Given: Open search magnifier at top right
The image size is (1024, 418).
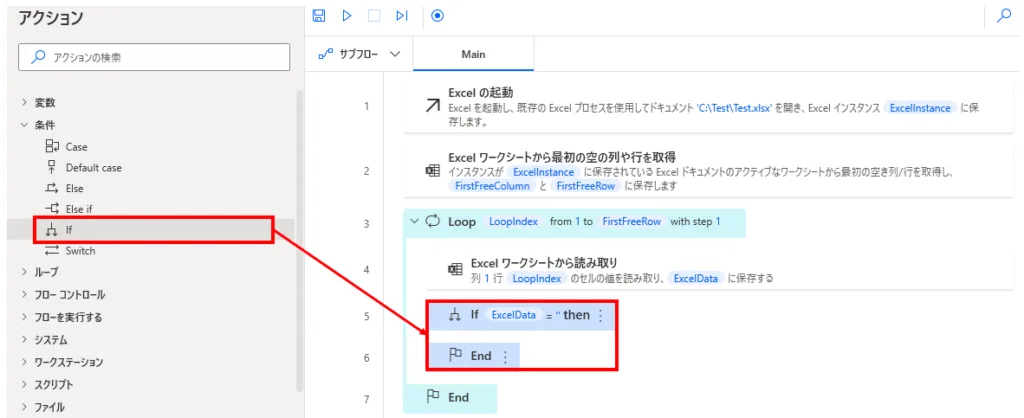Looking at the screenshot, I should point(1004,15).
